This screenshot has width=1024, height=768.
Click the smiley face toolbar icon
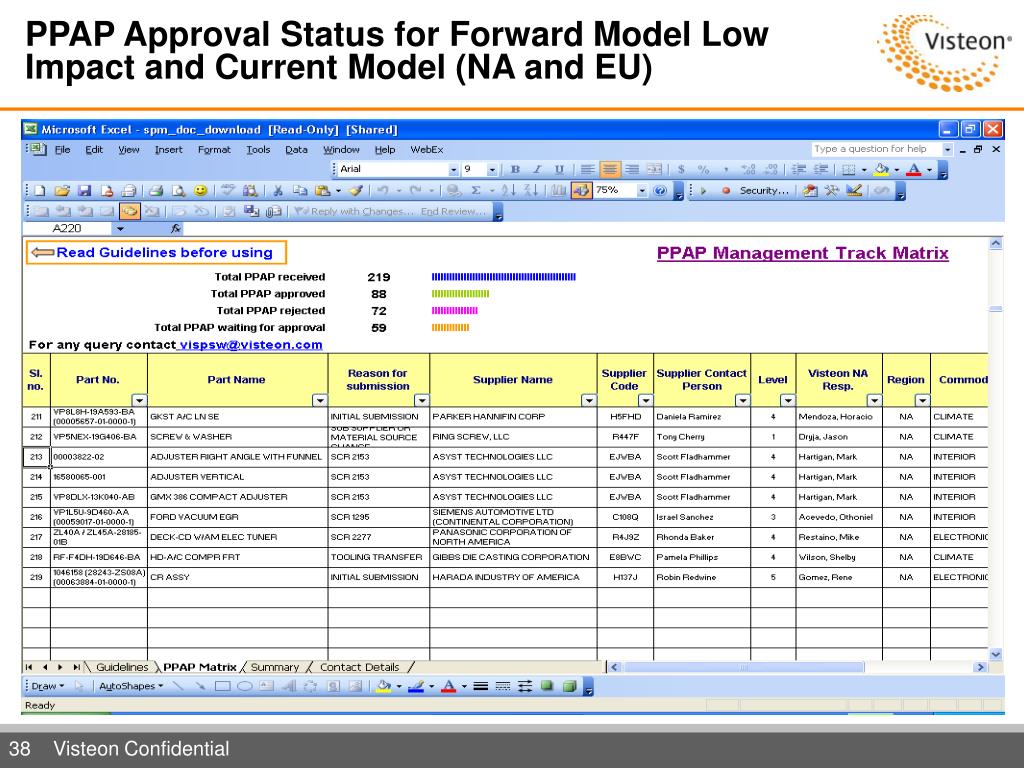click(x=200, y=191)
